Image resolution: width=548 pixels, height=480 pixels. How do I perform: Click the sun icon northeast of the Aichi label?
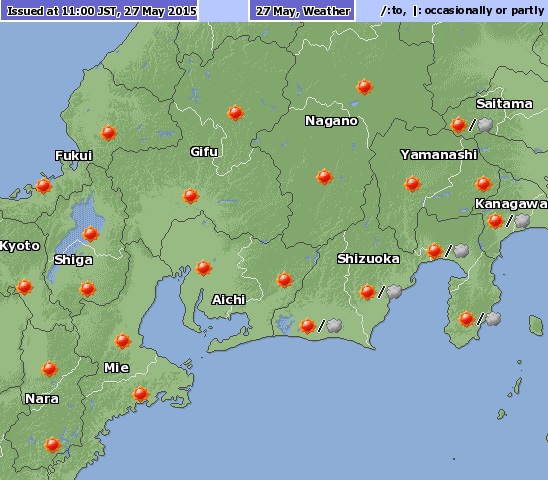[284, 280]
